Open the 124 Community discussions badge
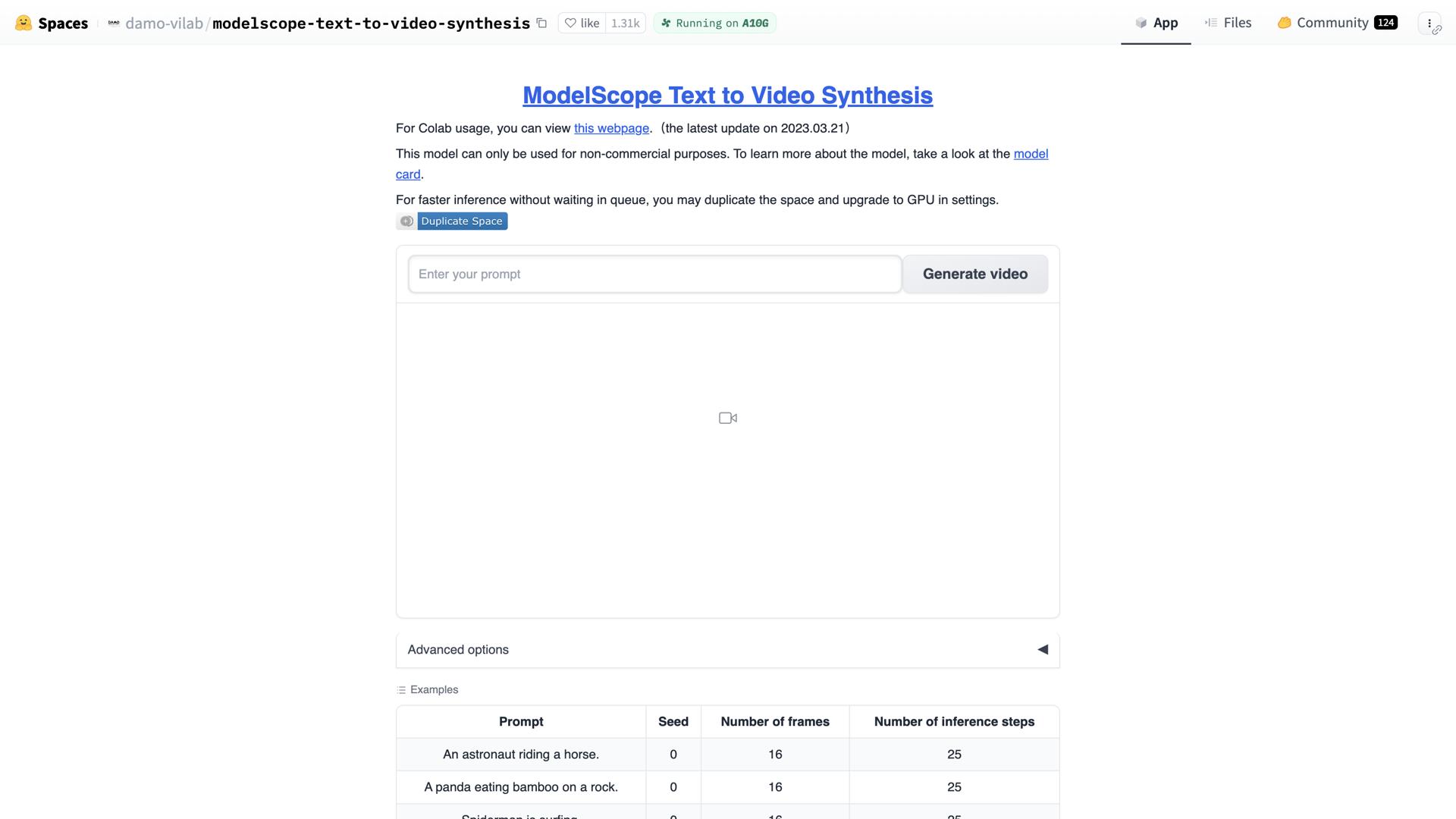1456x819 pixels. tap(1385, 22)
